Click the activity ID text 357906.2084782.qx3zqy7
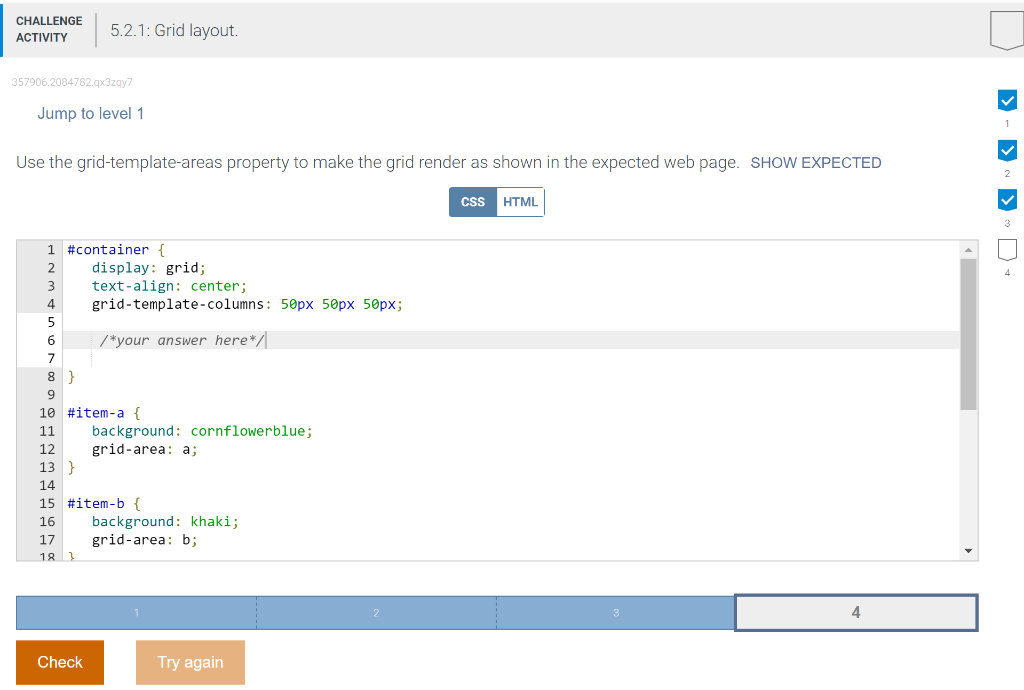This screenshot has height=690, width=1024. point(72,82)
